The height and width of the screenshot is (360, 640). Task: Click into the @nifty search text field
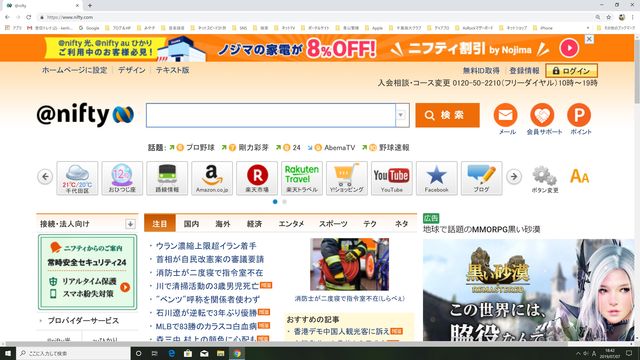(x=271, y=115)
